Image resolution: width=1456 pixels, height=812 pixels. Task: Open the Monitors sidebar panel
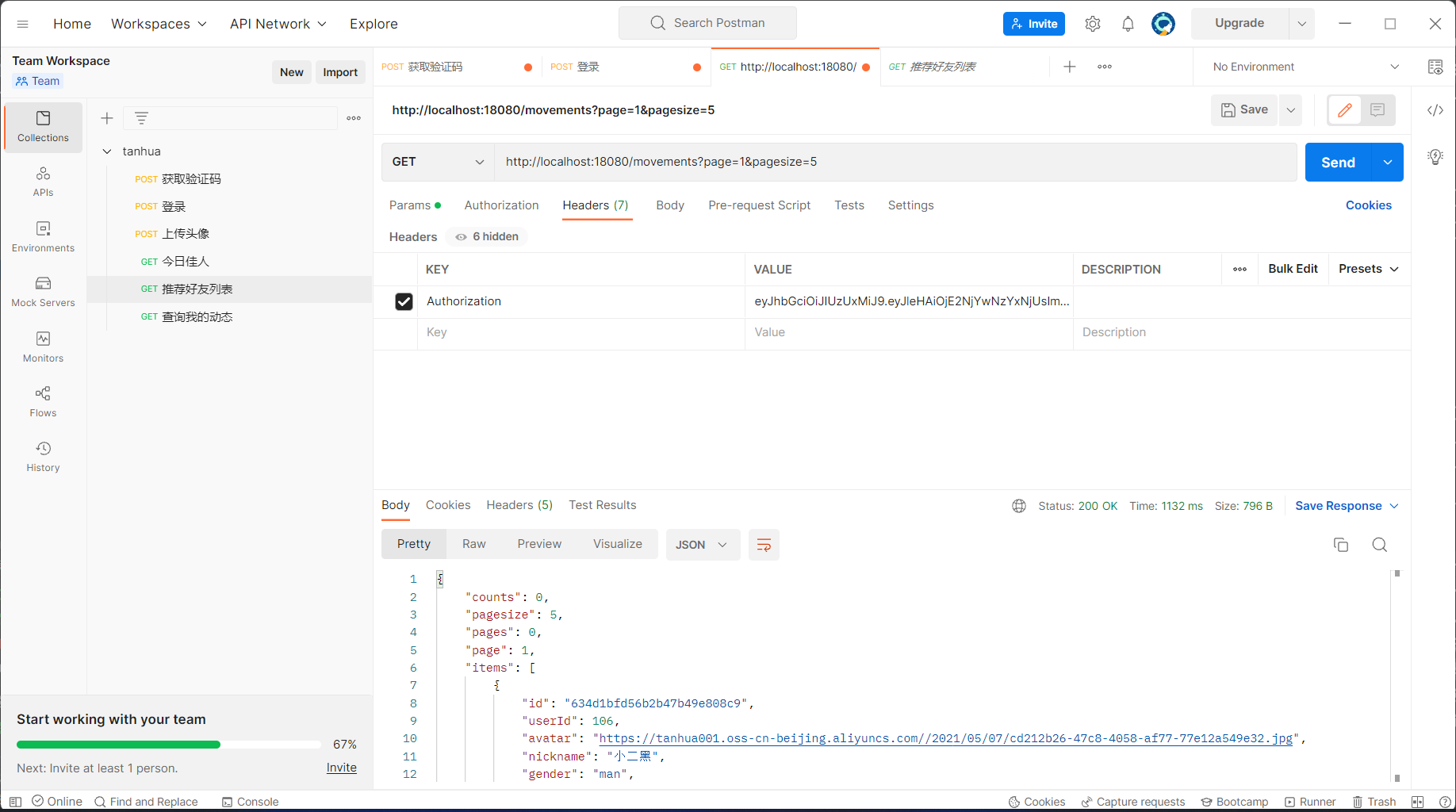[x=43, y=347]
